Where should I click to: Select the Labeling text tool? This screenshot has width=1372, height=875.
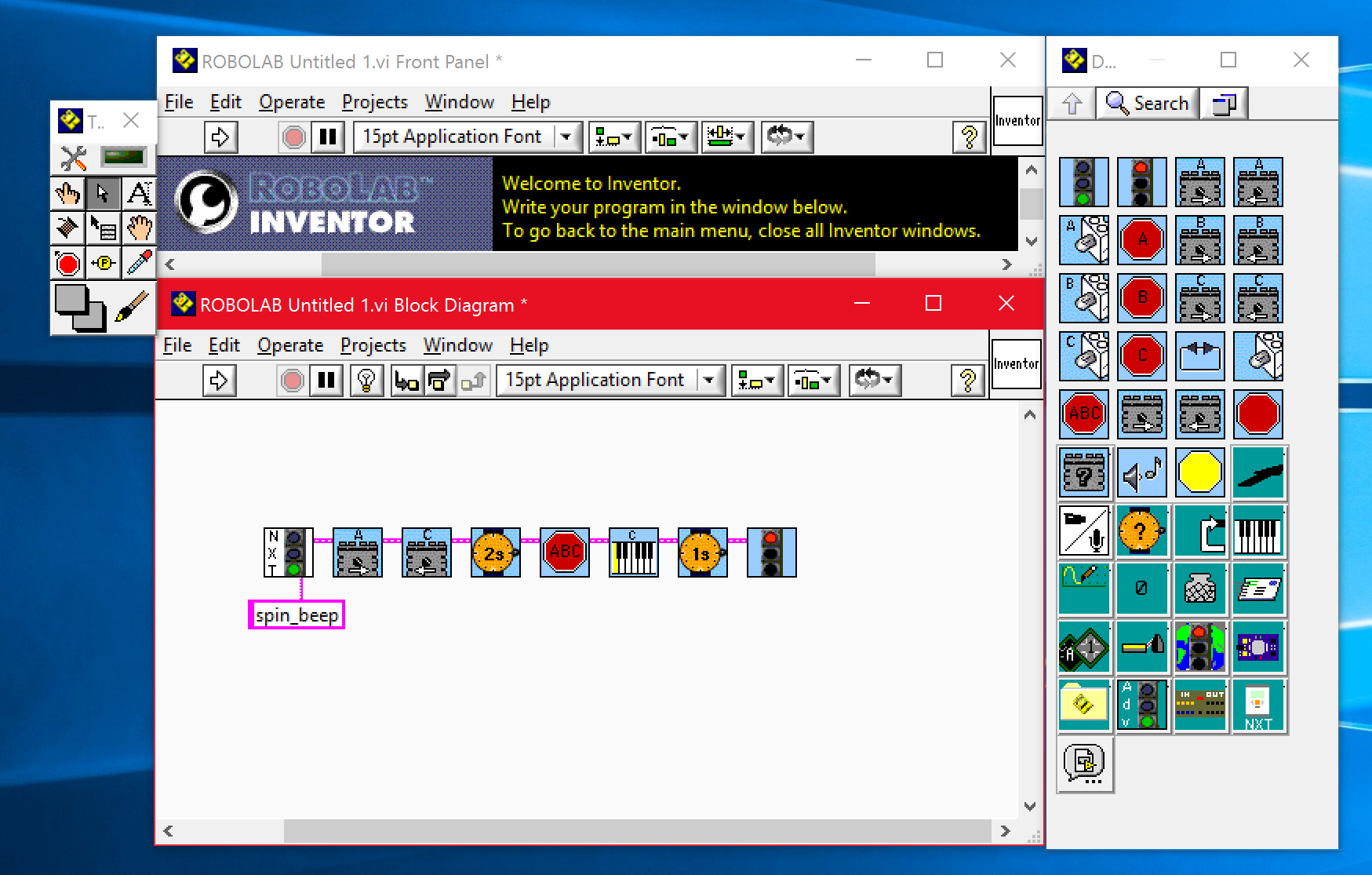139,193
